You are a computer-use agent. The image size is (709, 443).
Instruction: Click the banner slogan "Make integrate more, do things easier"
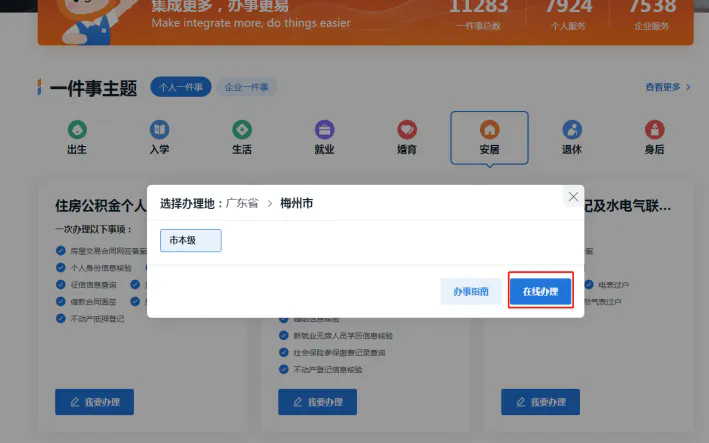(251, 23)
